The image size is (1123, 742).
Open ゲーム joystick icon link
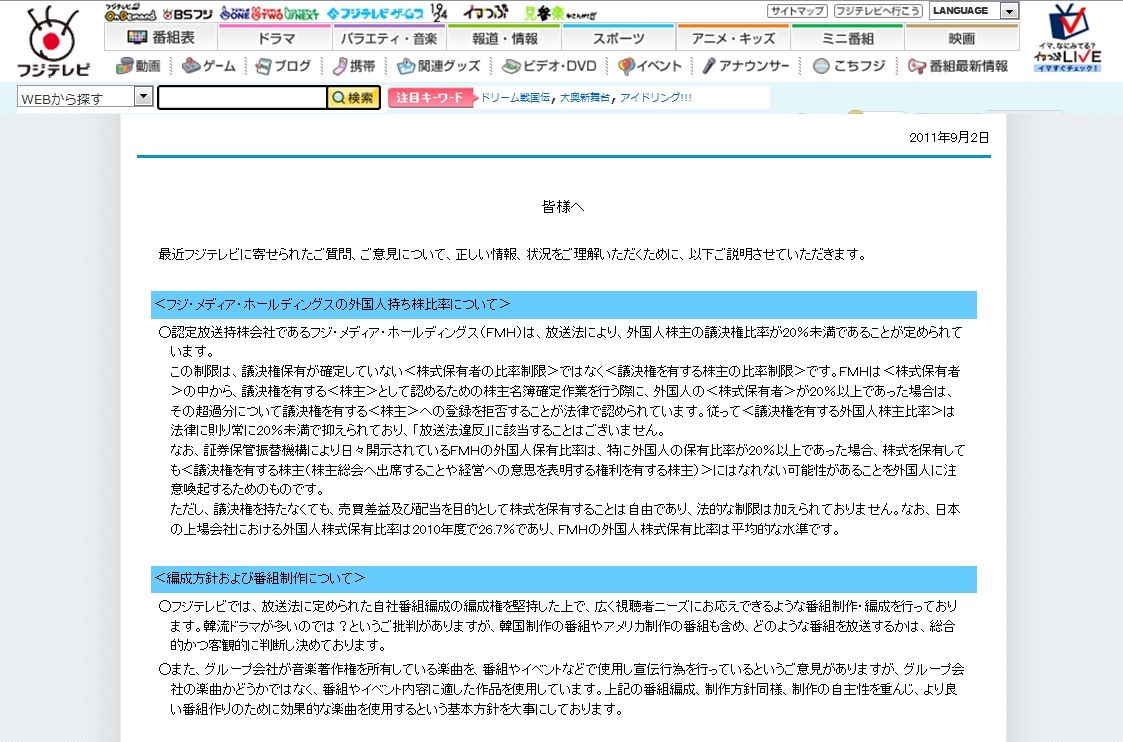[208, 66]
